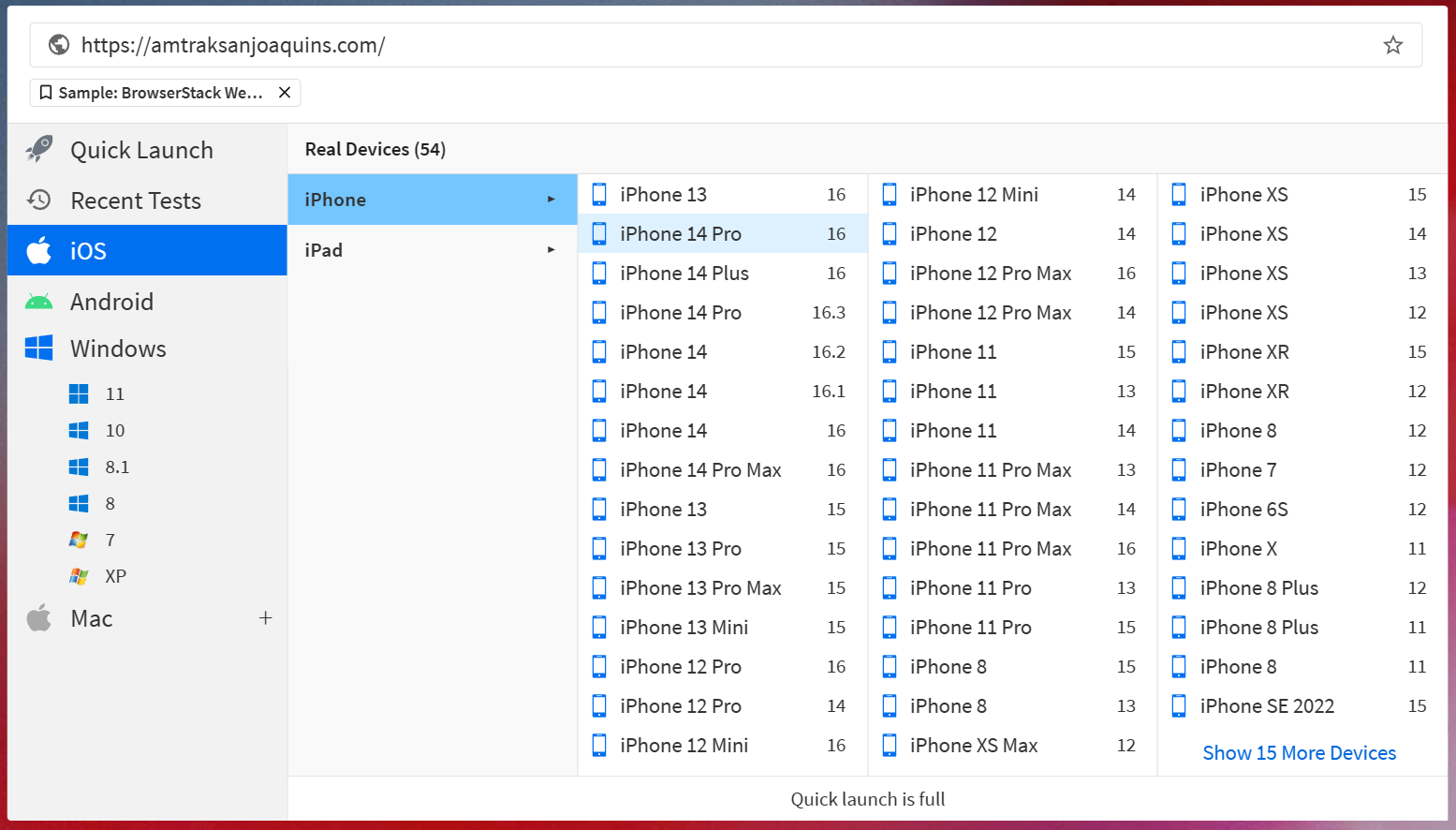Click Show 15 More Devices link
The width and height of the screenshot is (1456, 830).
(x=1300, y=753)
